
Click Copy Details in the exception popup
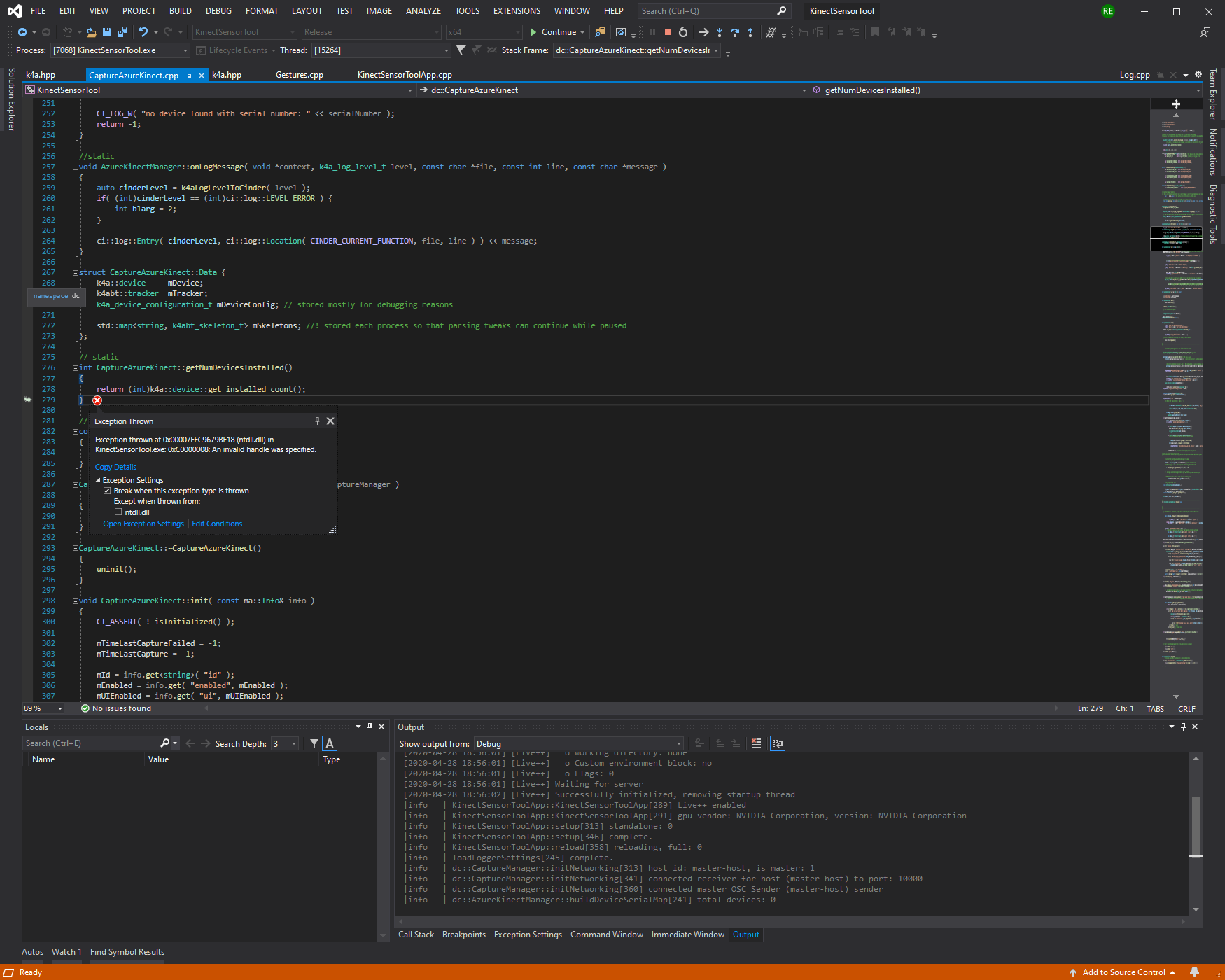tap(115, 466)
